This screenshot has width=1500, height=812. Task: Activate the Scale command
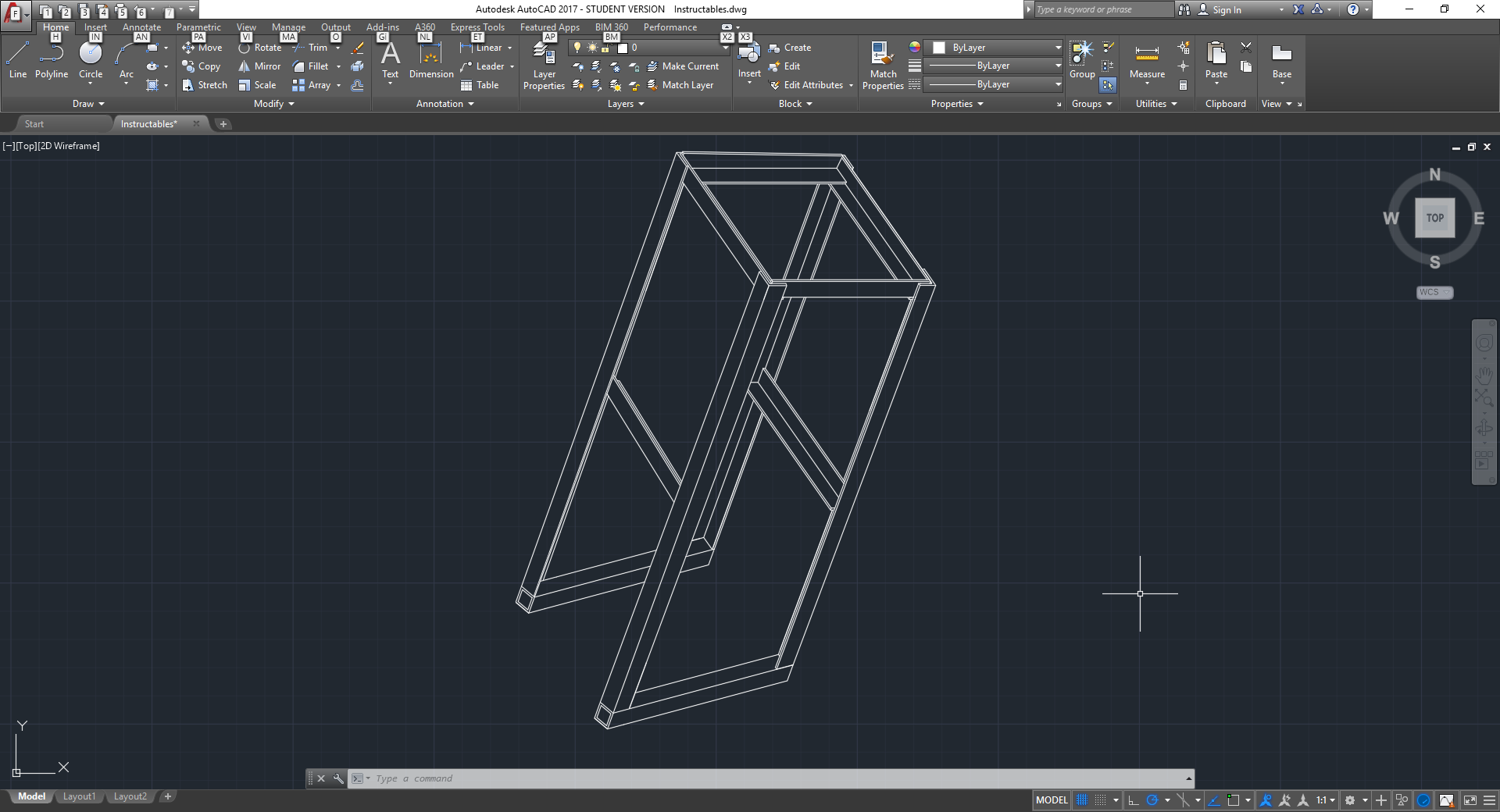257,85
